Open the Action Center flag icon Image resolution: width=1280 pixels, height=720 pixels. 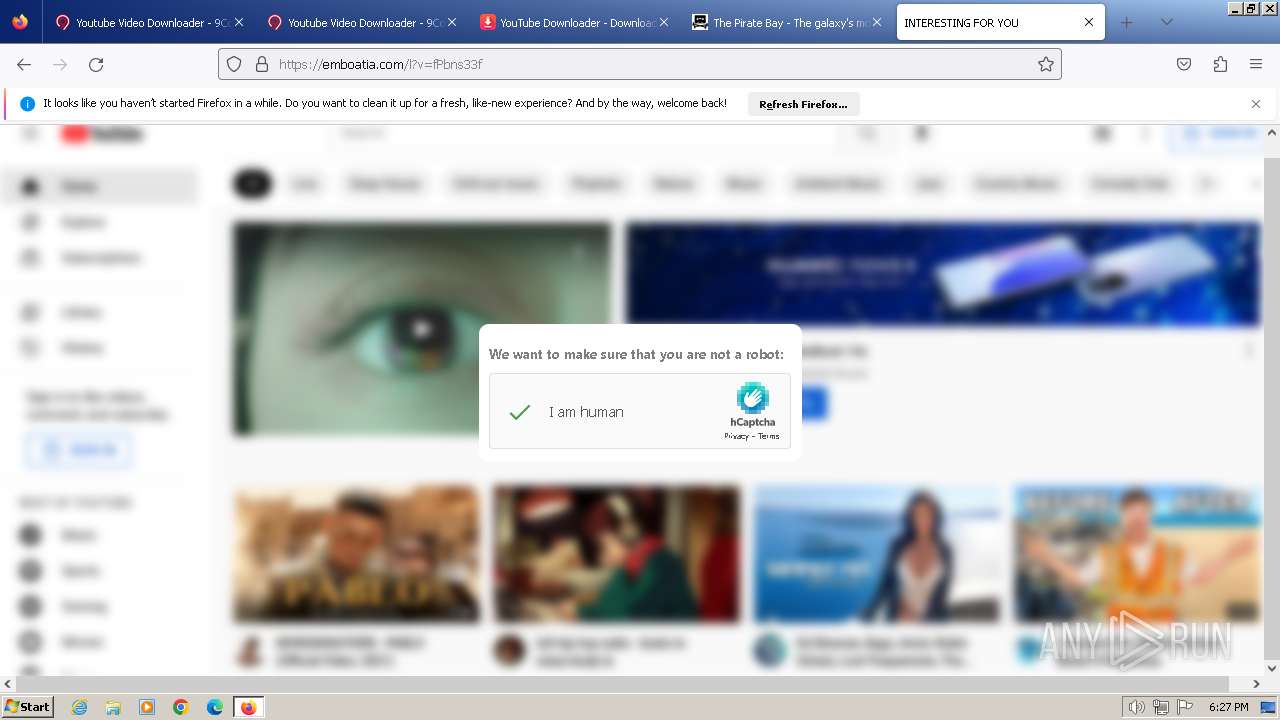[1185, 707]
